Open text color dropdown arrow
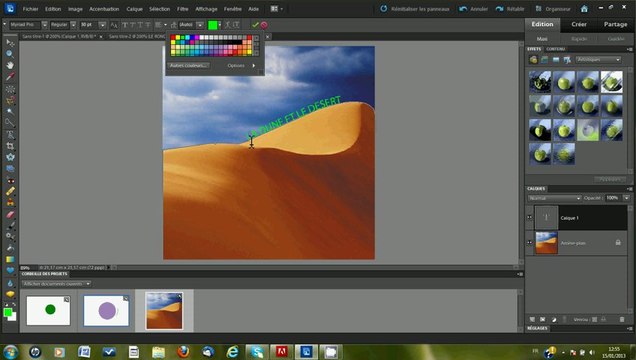Screen dimensions: 636x360 tap(220, 25)
